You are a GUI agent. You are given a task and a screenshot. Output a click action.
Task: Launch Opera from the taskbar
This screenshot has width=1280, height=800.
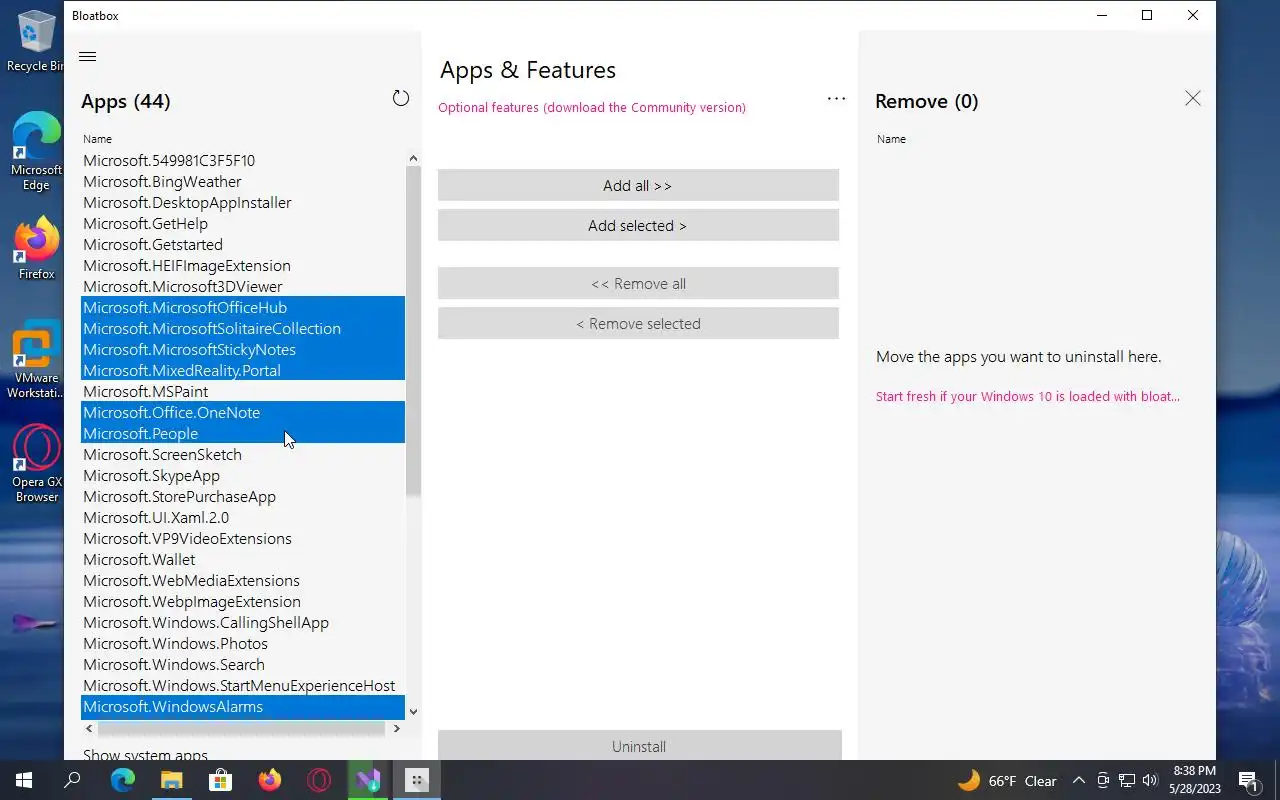point(318,780)
